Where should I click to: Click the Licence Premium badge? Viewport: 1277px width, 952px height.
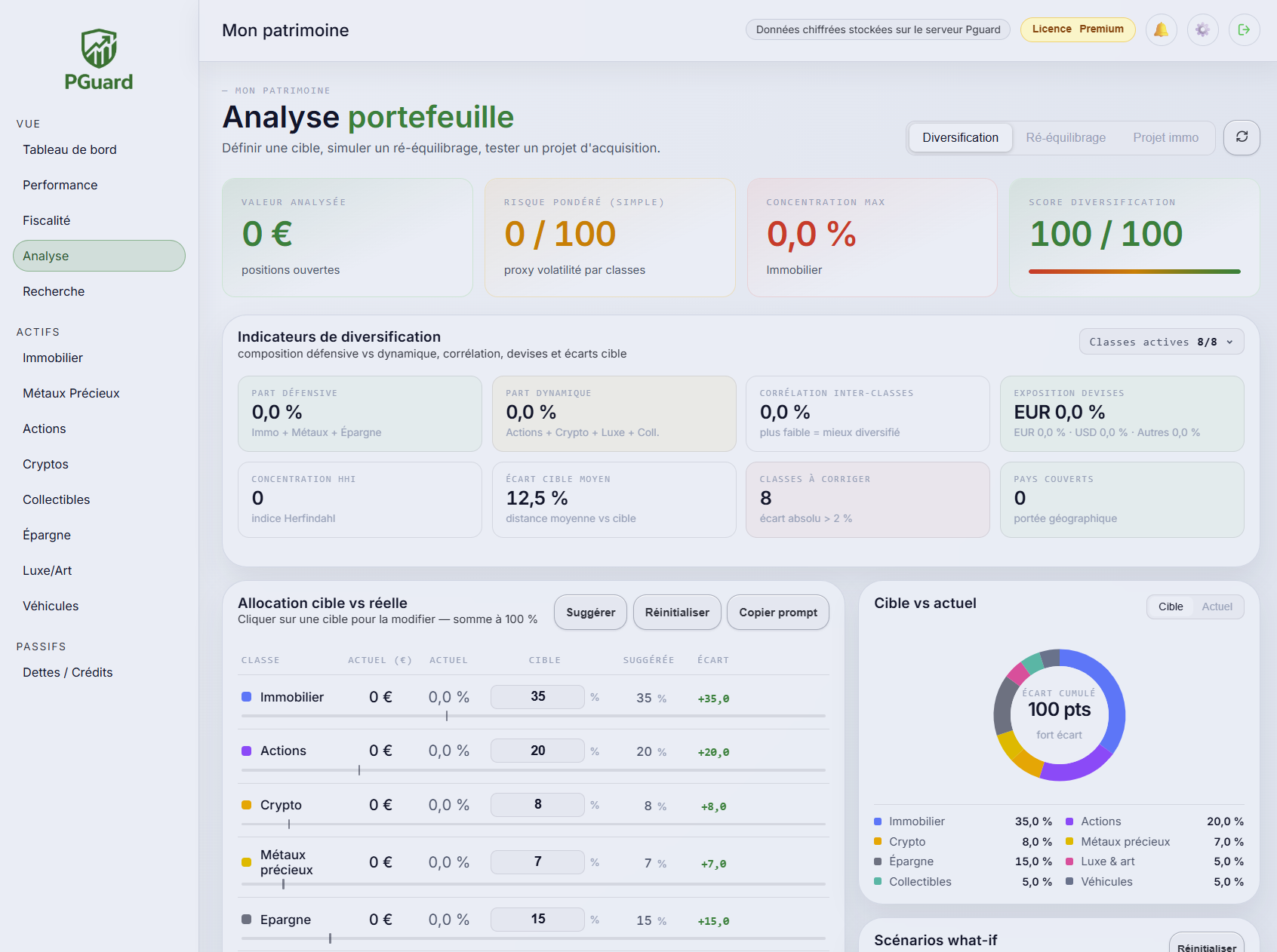(1078, 29)
